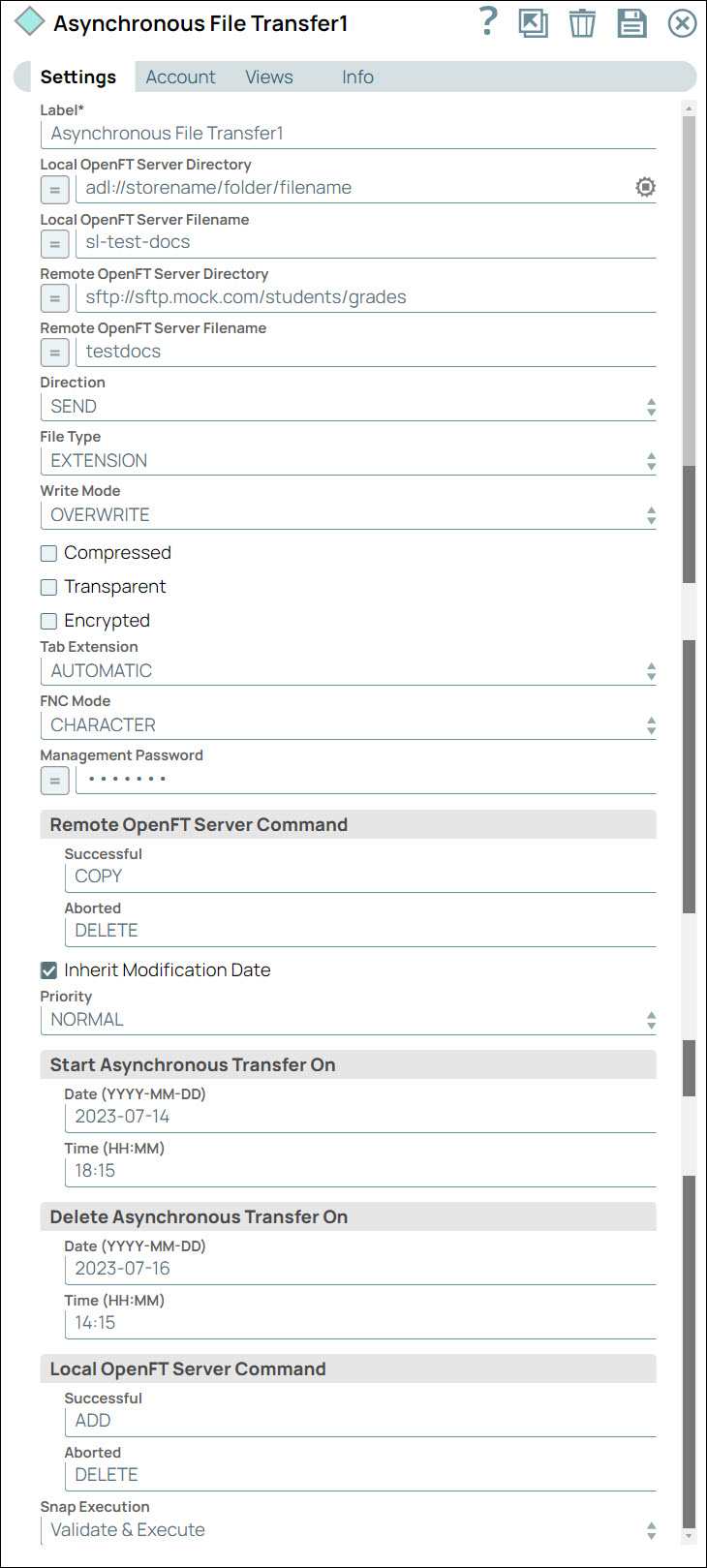Toggle expression mode for Management Password

[55, 780]
